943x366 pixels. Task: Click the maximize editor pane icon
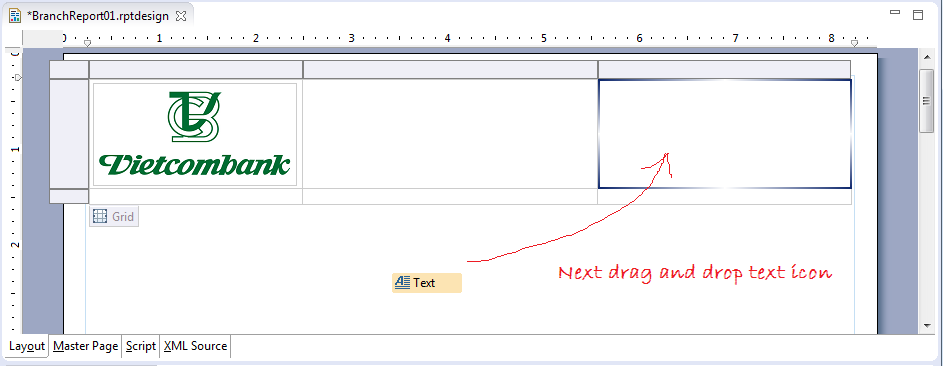tap(918, 14)
